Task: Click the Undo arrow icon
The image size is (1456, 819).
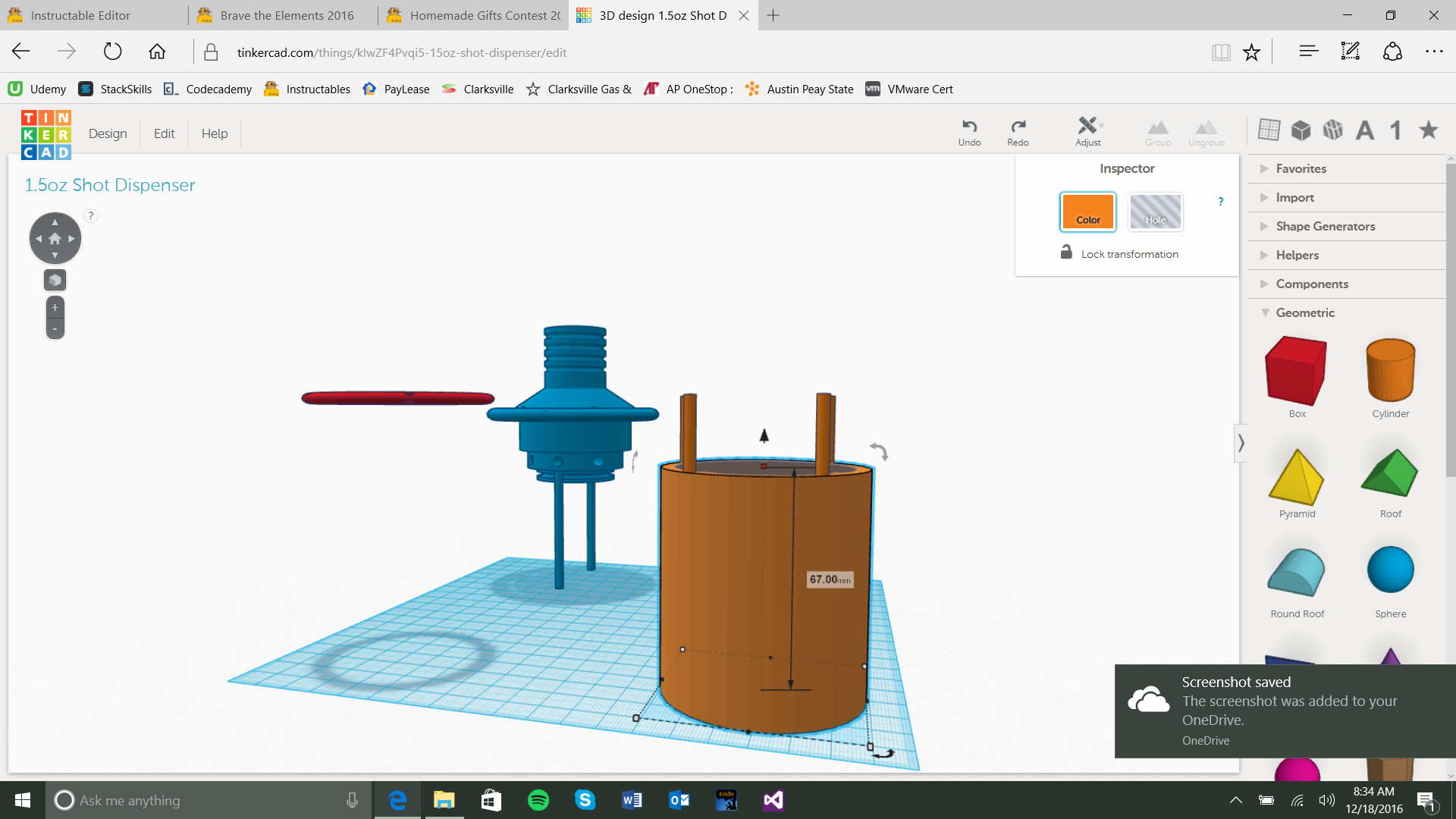Action: click(x=969, y=127)
